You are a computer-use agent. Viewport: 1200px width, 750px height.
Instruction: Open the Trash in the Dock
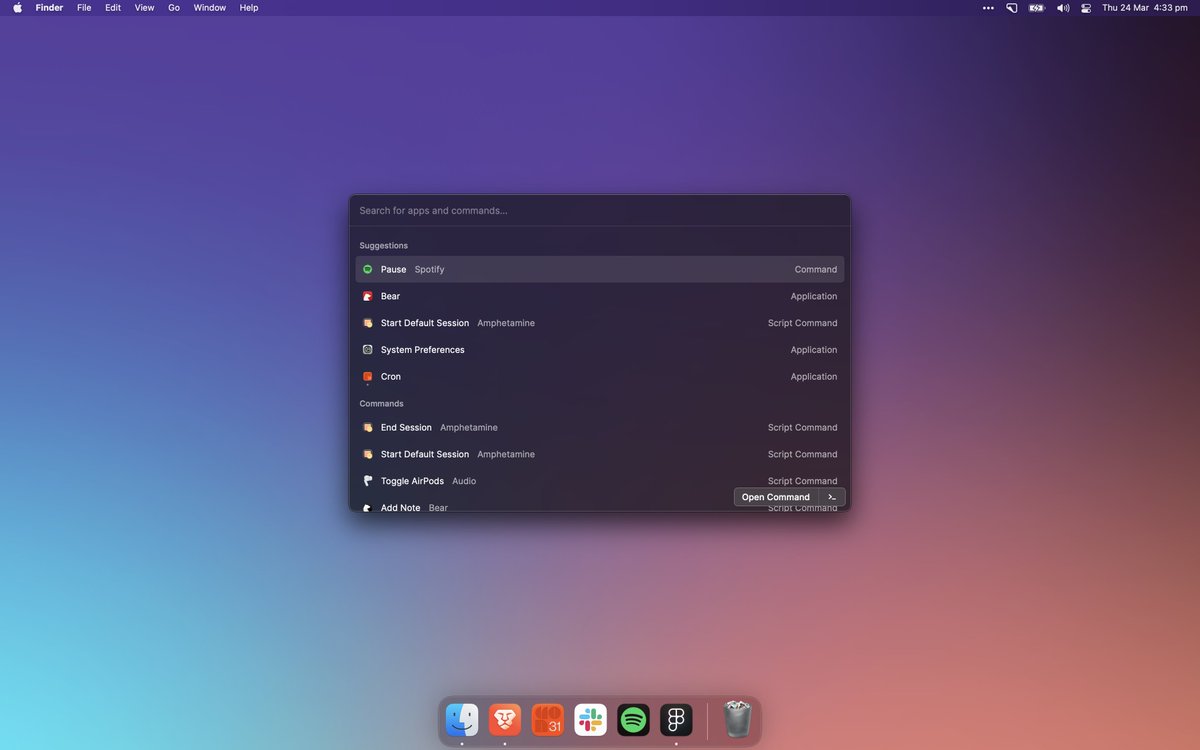[x=738, y=719]
